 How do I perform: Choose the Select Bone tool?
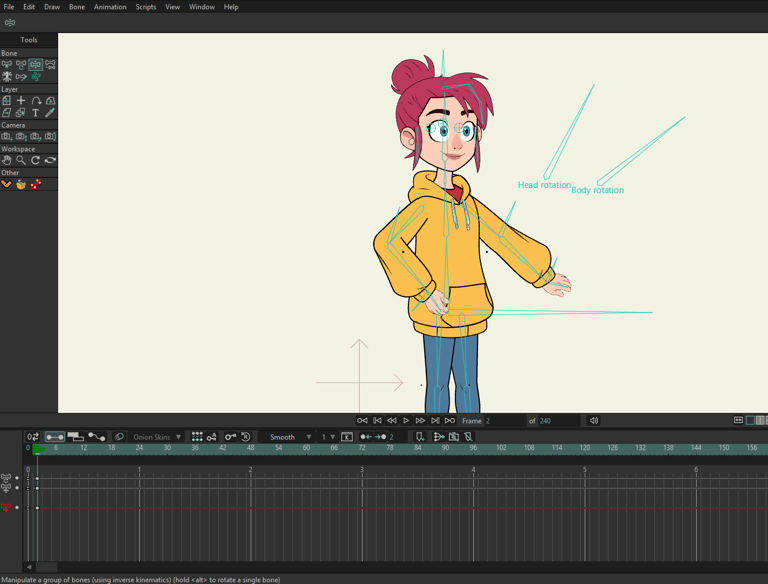7,65
